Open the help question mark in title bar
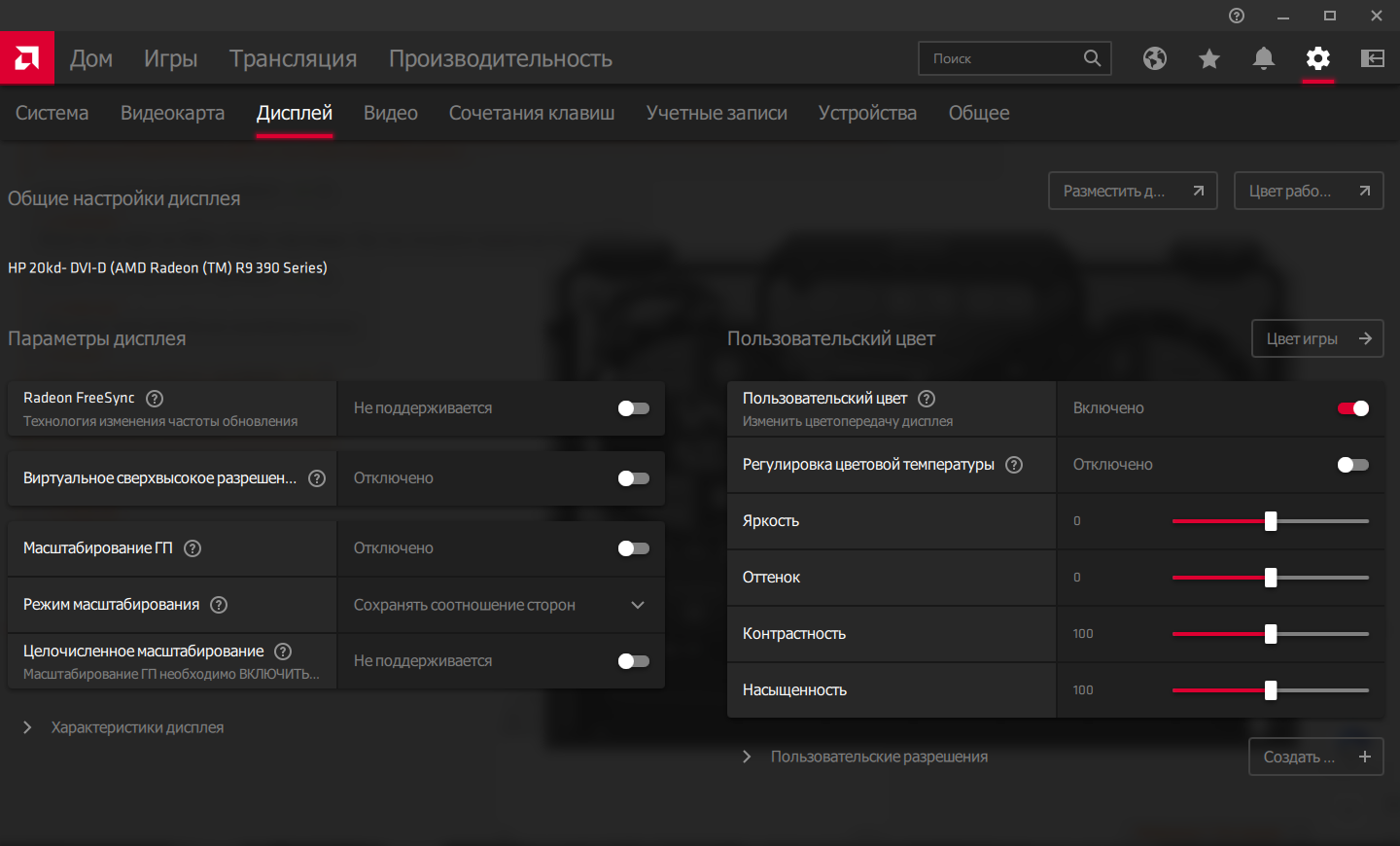 click(x=1237, y=16)
